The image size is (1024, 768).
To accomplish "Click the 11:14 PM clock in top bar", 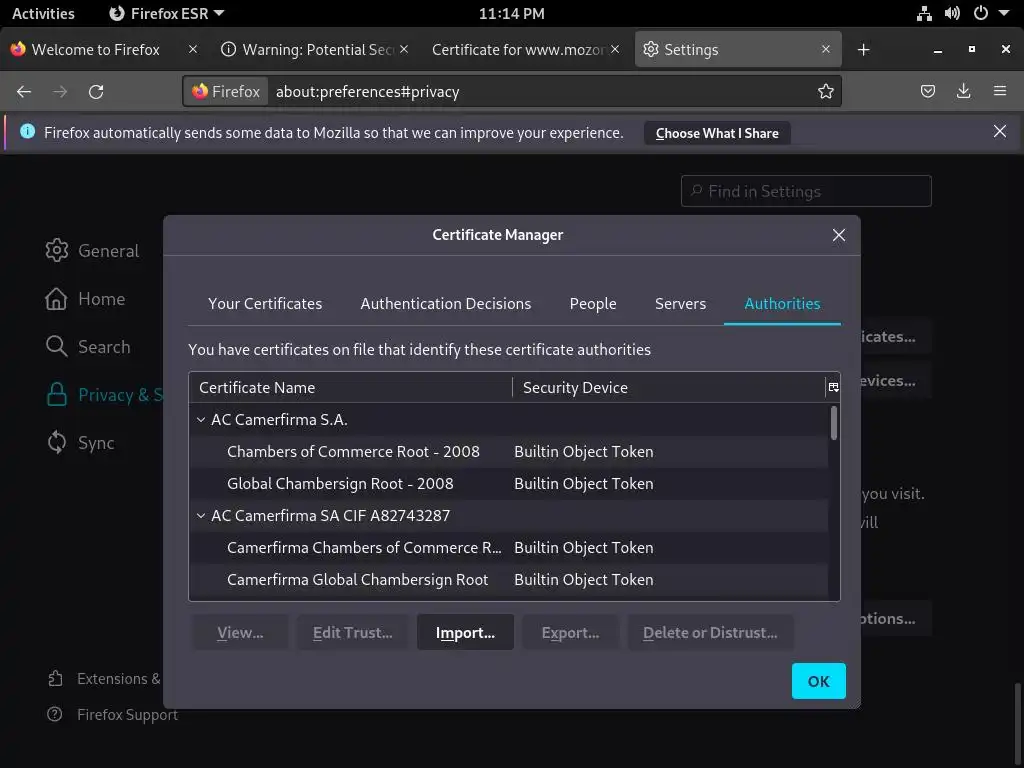I will click(x=511, y=13).
